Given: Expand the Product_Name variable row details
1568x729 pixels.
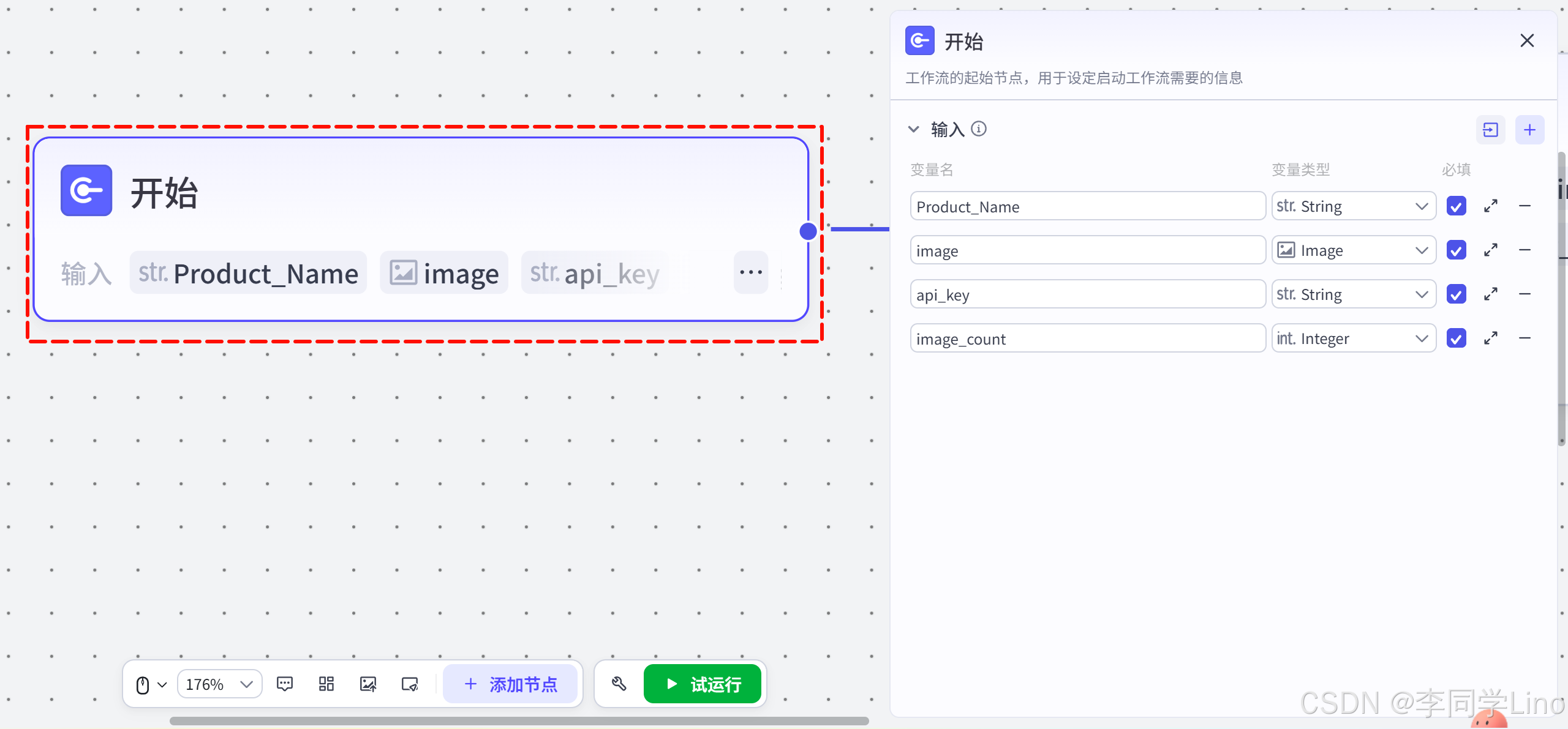Looking at the screenshot, I should pos(1490,206).
